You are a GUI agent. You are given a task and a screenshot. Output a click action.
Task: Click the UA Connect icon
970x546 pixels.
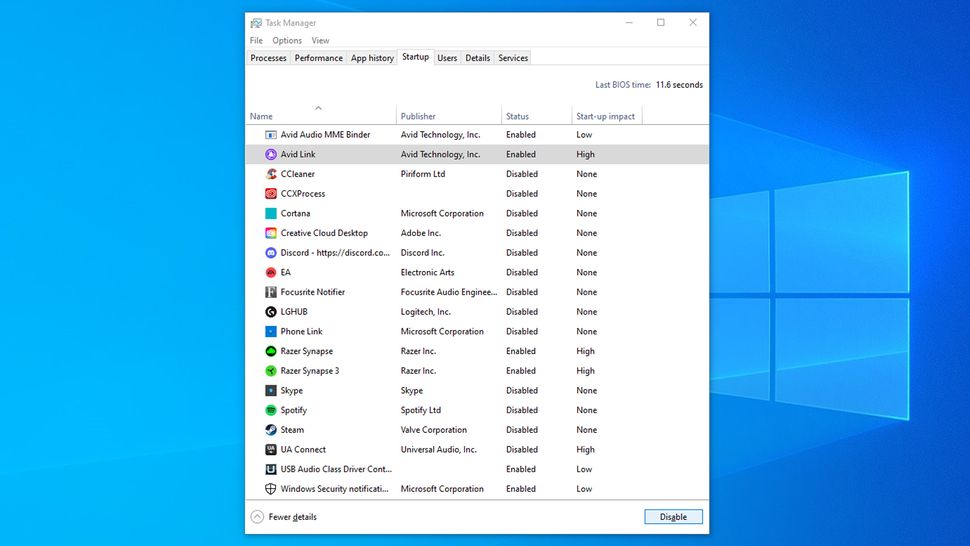[270, 450]
